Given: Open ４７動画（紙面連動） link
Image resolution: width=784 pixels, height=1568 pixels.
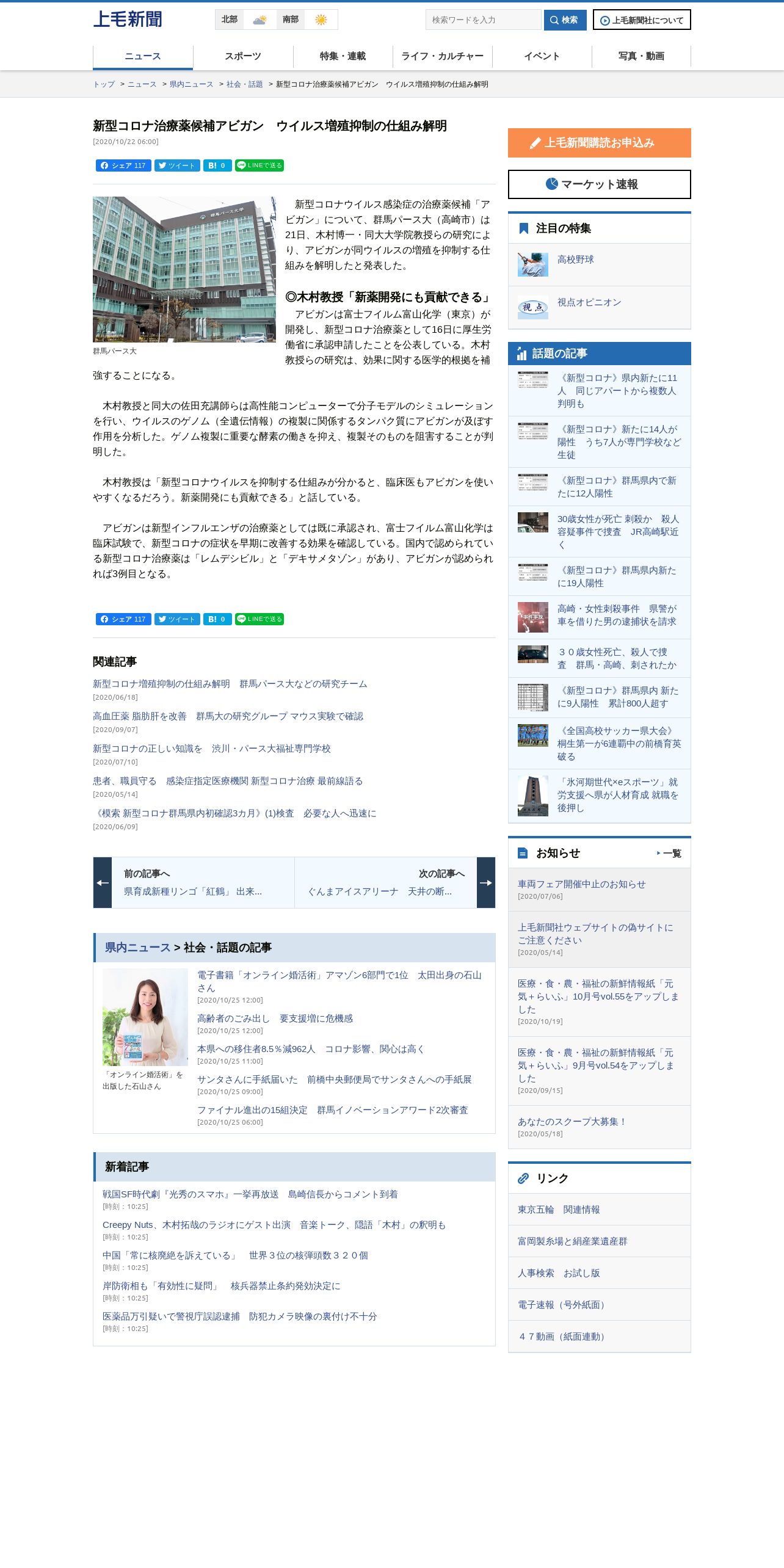Looking at the screenshot, I should (563, 1337).
